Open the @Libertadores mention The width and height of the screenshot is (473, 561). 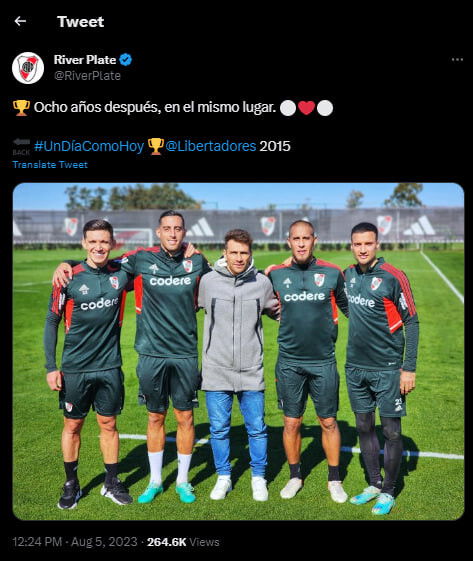coord(211,146)
